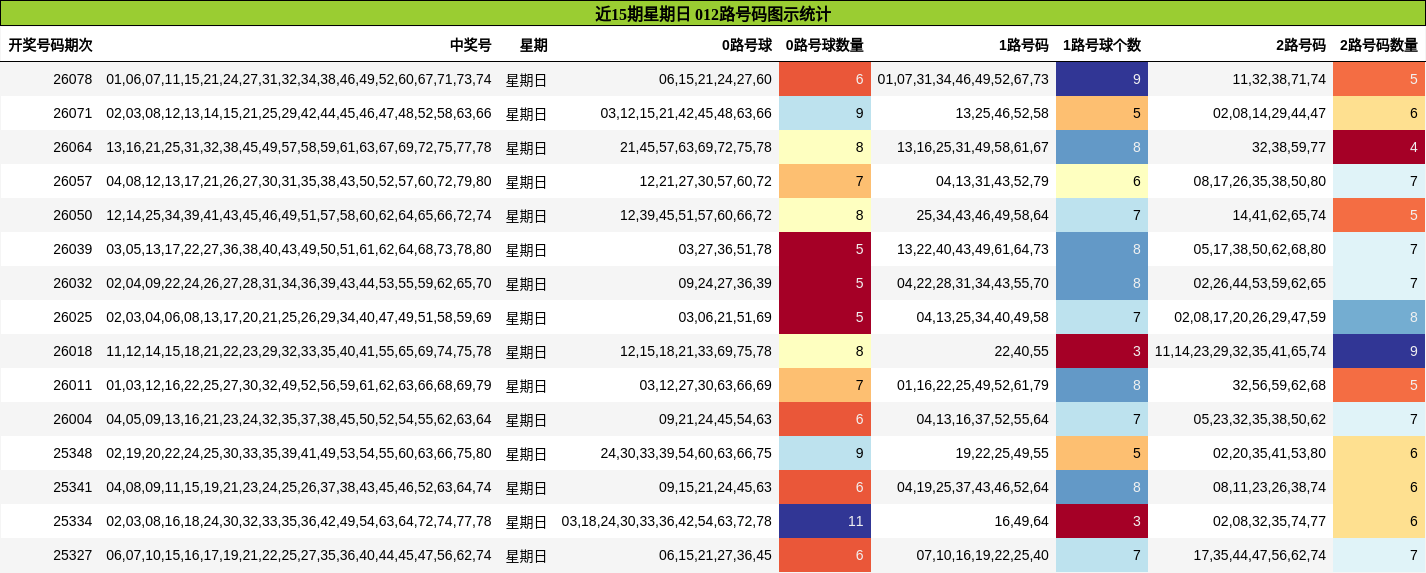
Task: Select the '2路号码' column header
Action: click(1301, 45)
